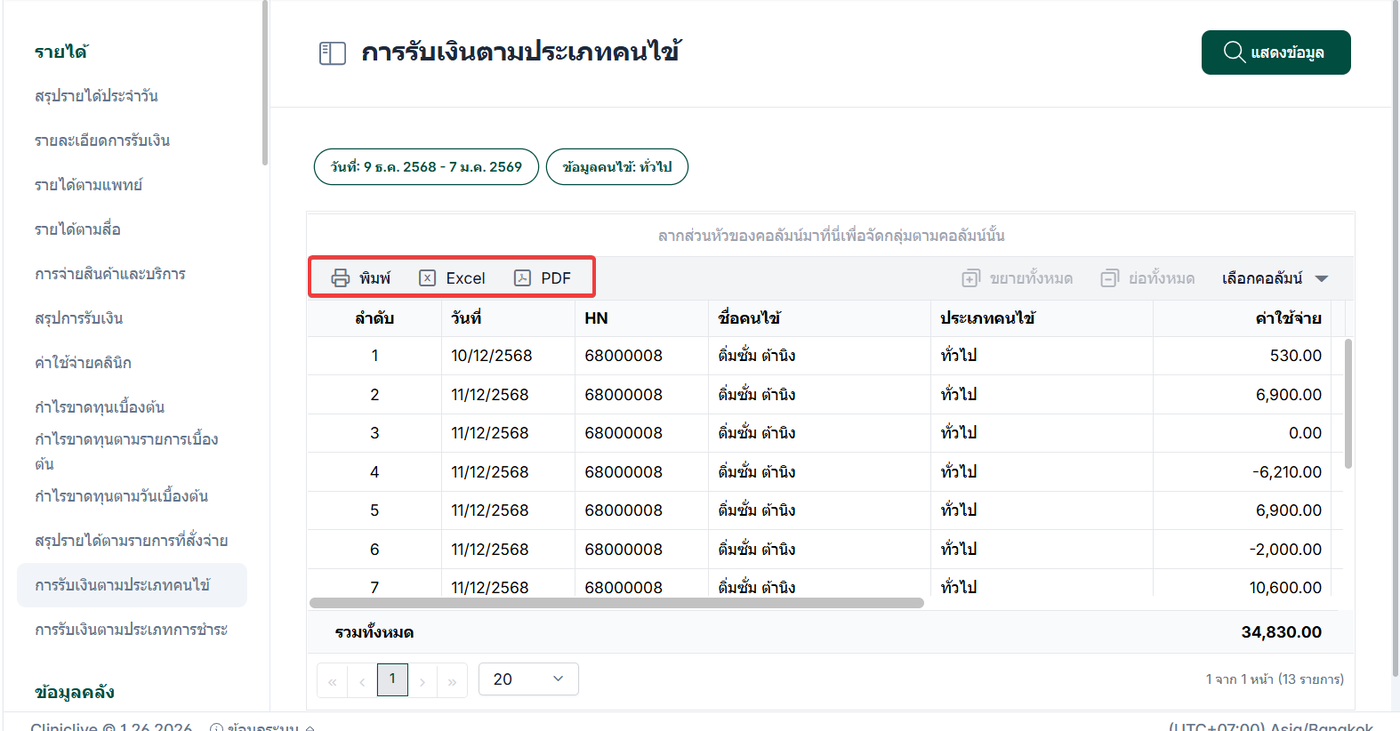Click the table's vertical scrollbar

tap(1348, 403)
